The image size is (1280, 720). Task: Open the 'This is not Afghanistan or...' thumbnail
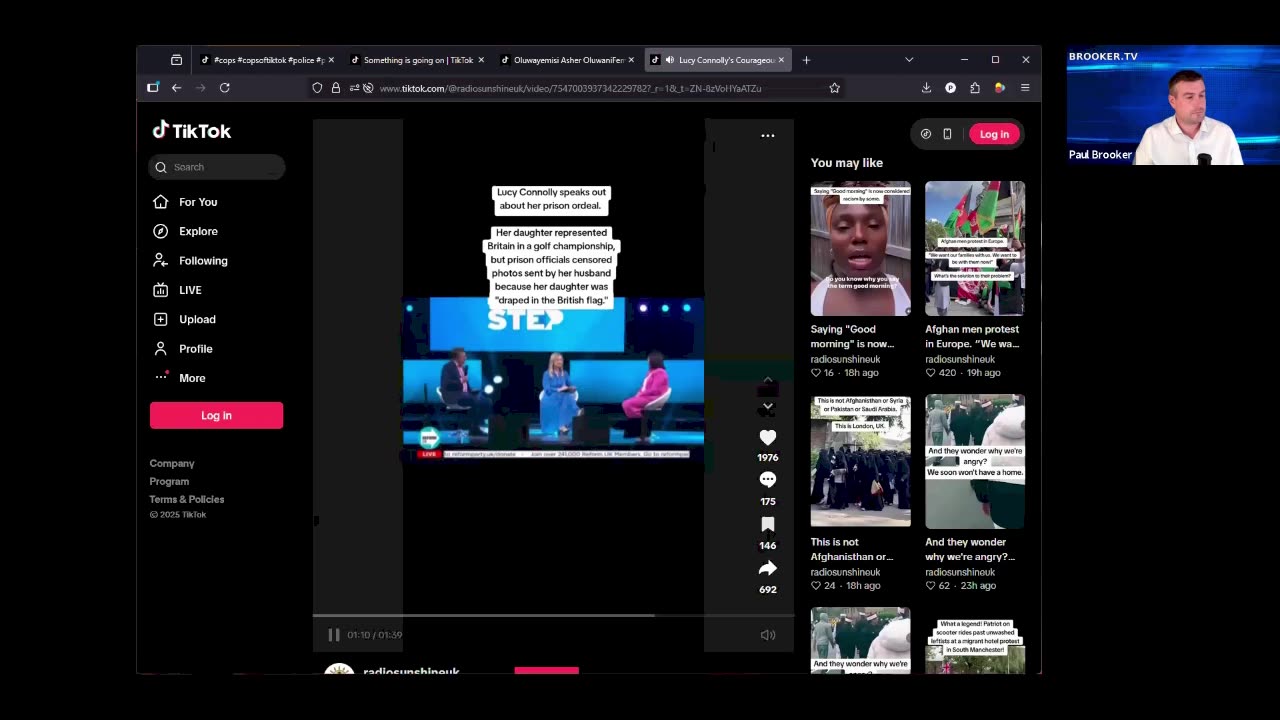coord(860,461)
